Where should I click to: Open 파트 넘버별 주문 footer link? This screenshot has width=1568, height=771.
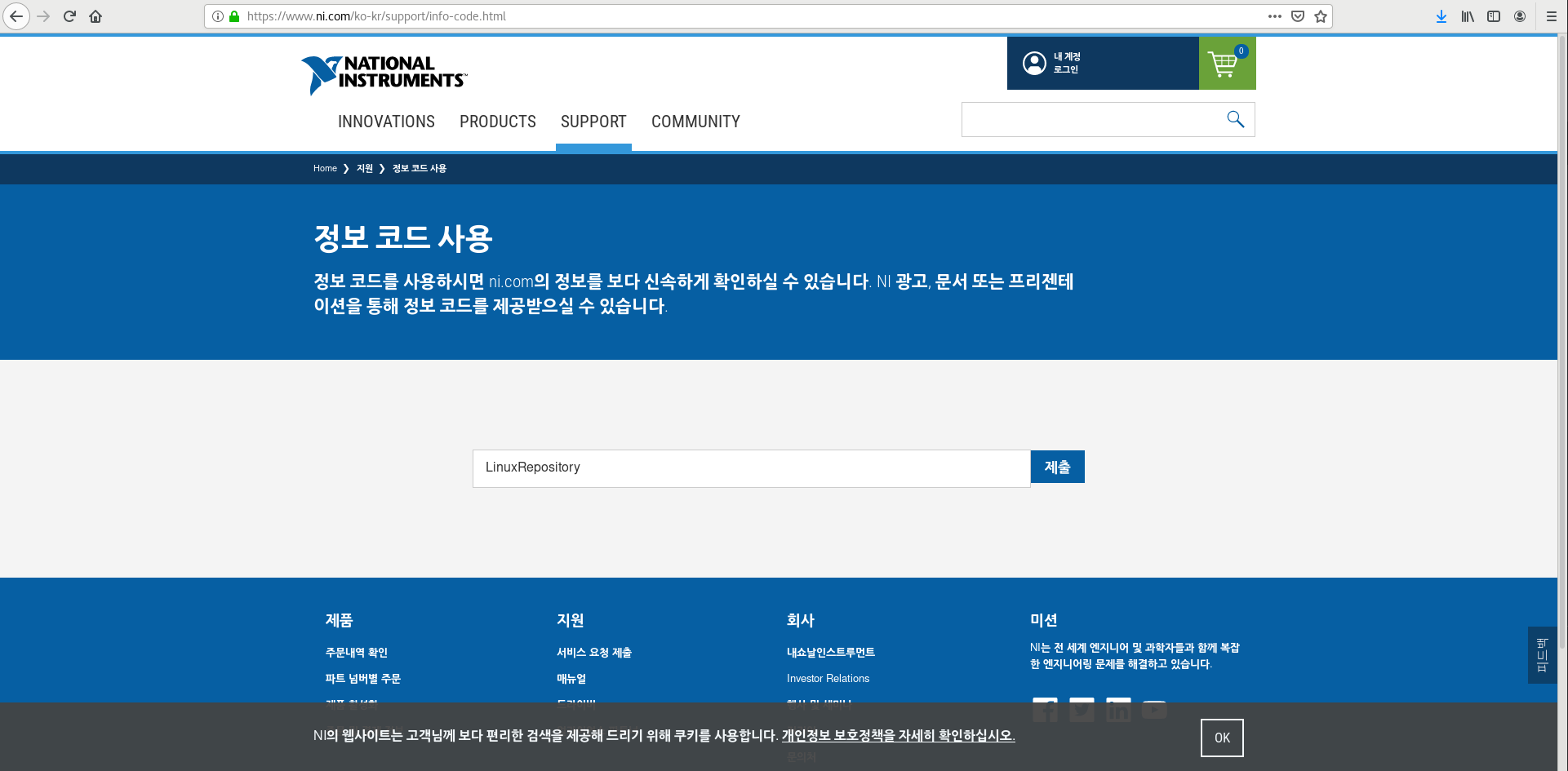coord(363,678)
